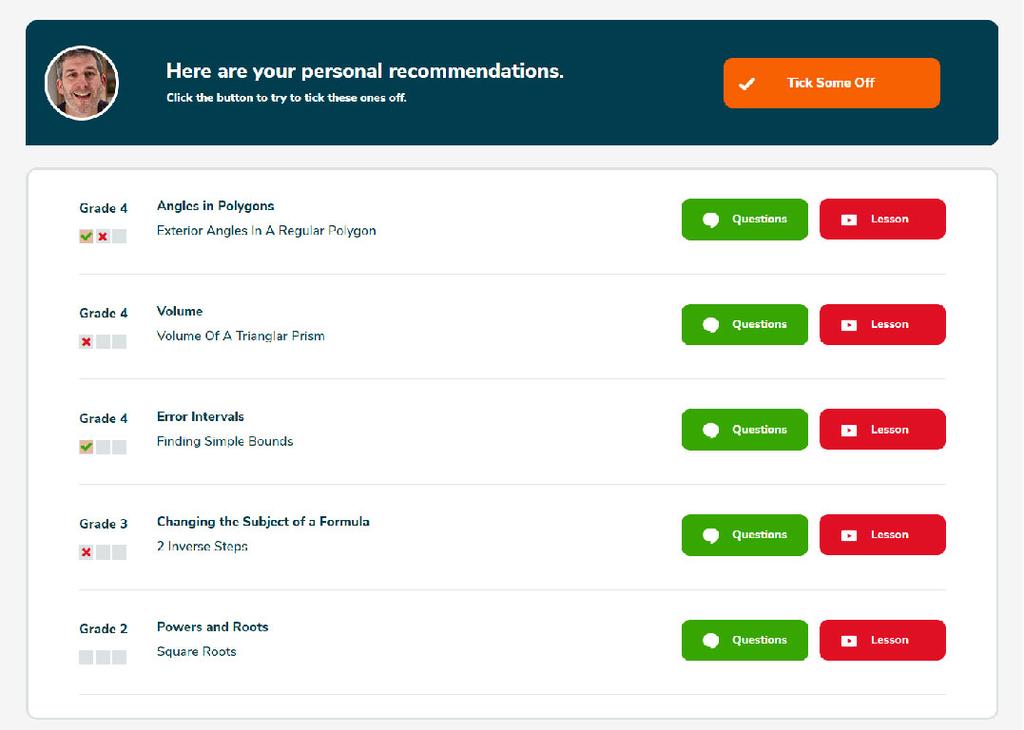Click the checkmark icon in Tick Some Off

pyautogui.click(x=746, y=84)
